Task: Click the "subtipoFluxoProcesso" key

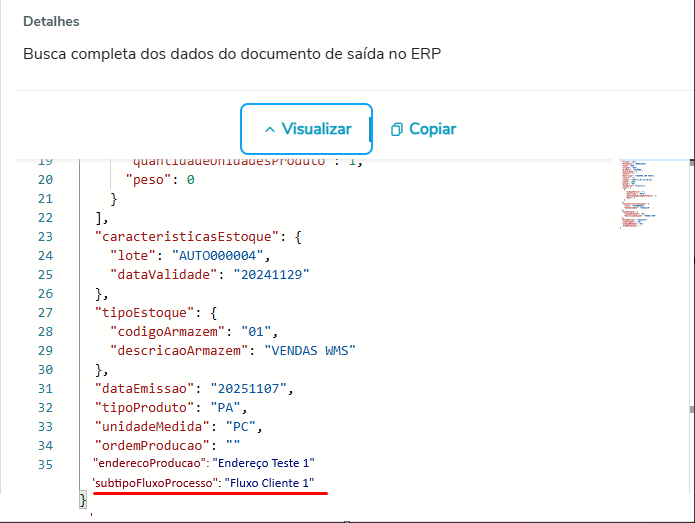Action: [155, 483]
